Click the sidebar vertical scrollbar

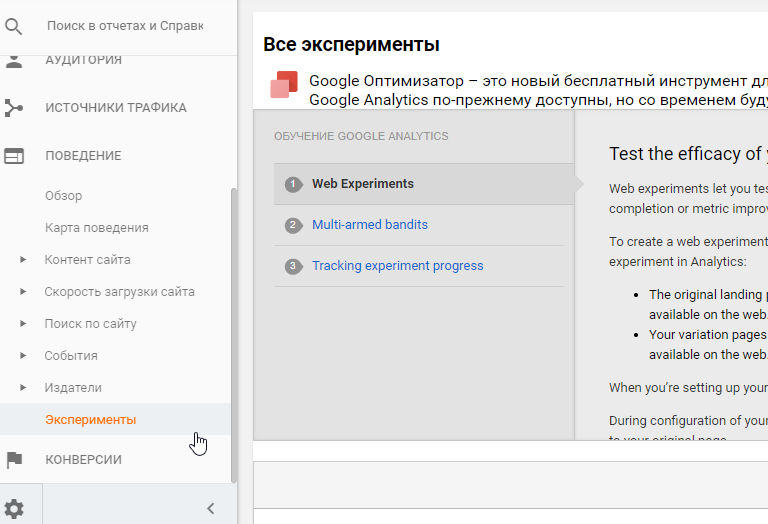[x=234, y=335]
